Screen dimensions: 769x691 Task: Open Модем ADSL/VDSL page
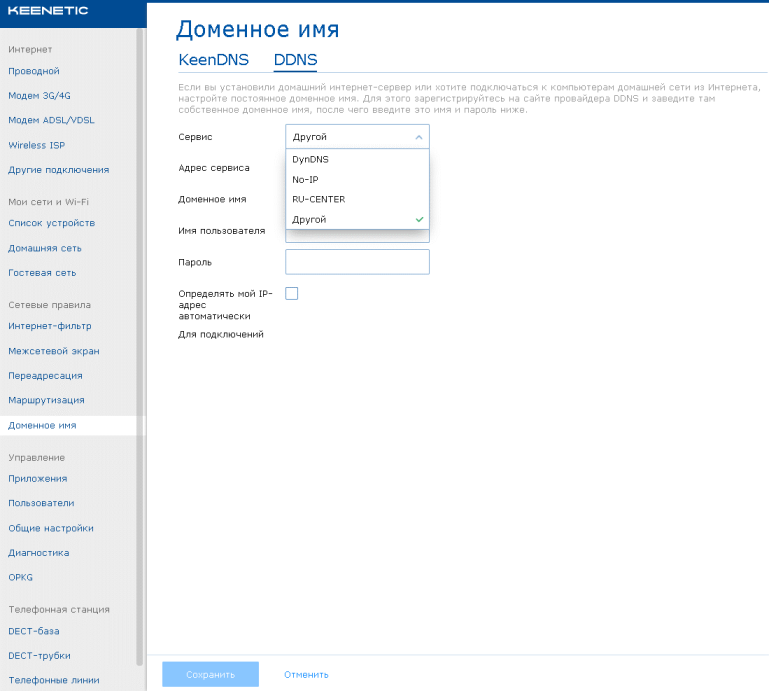point(51,120)
